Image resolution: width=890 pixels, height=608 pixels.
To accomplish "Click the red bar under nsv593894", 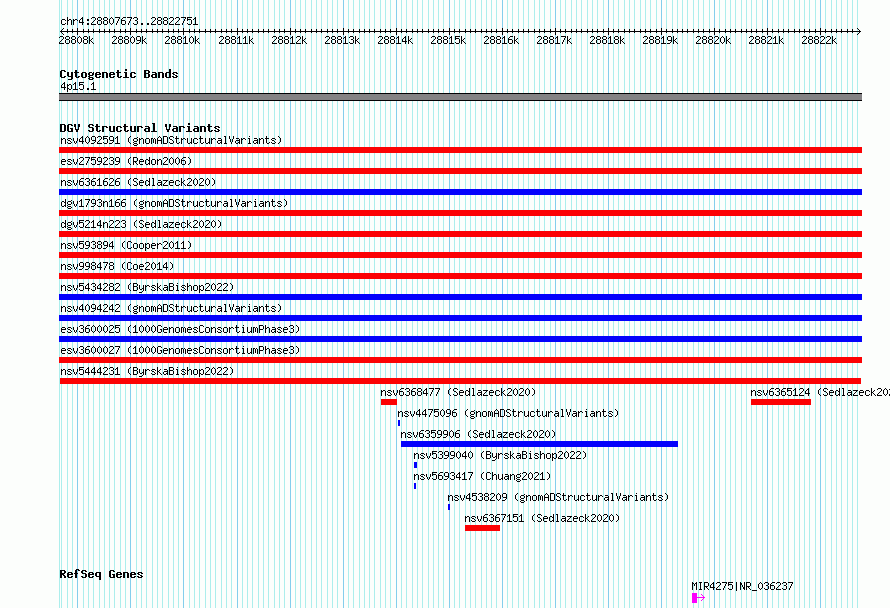I will coord(460,255).
